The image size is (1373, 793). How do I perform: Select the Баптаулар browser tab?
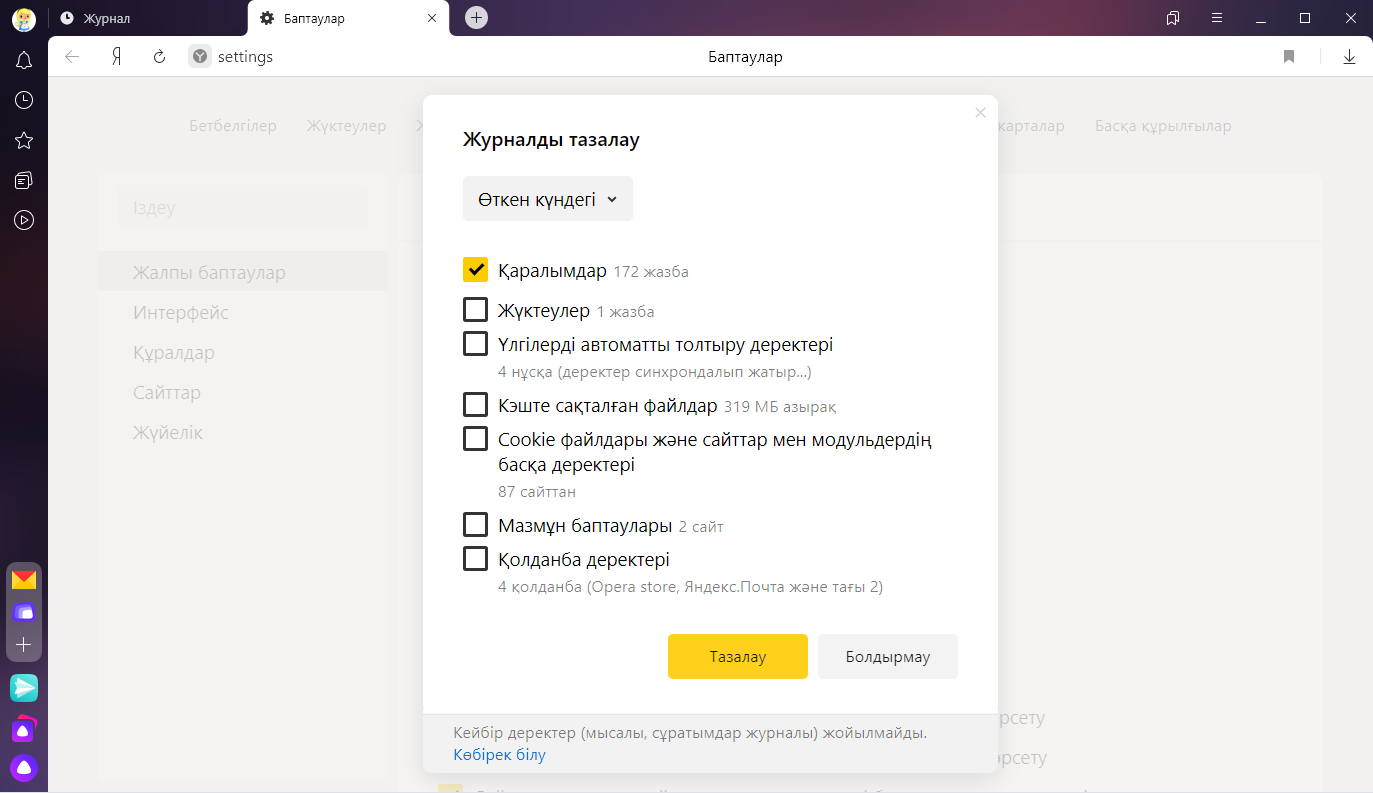pyautogui.click(x=349, y=18)
